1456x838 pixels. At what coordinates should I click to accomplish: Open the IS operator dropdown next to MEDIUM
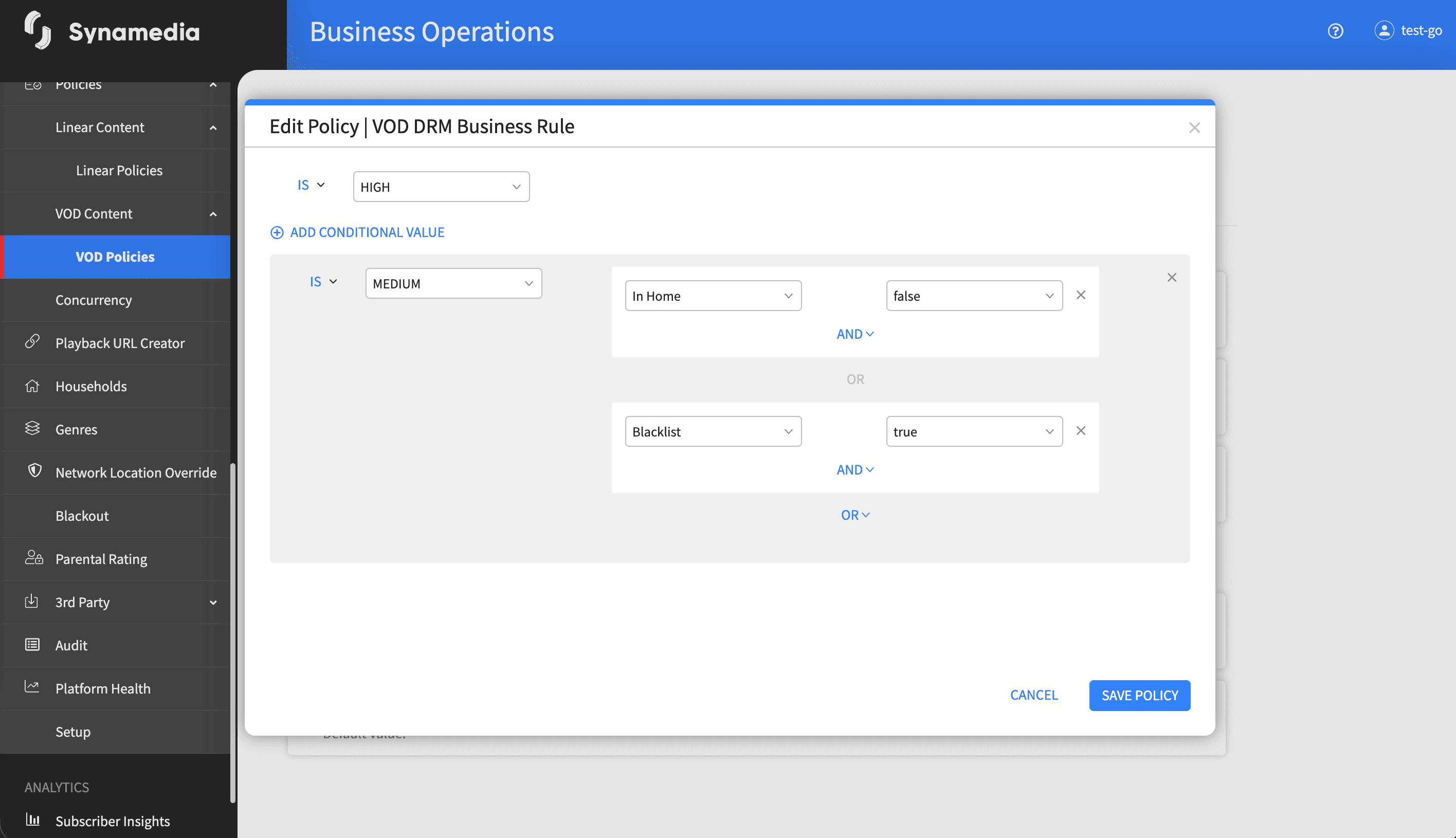[323, 282]
